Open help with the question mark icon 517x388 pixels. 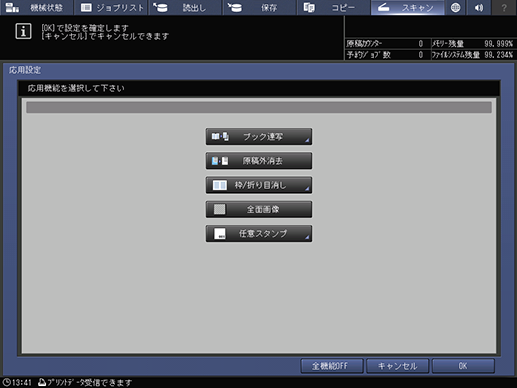[504, 7]
